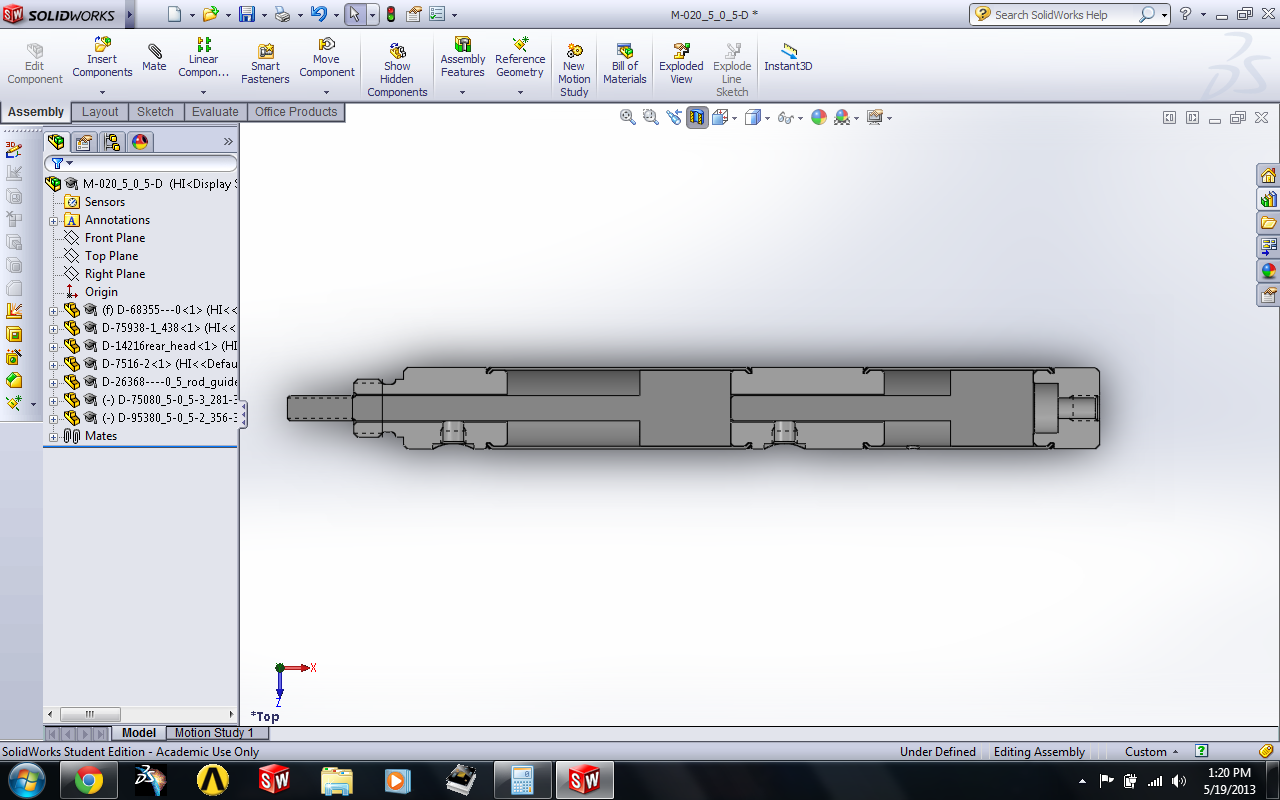
Task: Expand D-7516-2<1> component node
Action: pyautogui.click(x=54, y=364)
